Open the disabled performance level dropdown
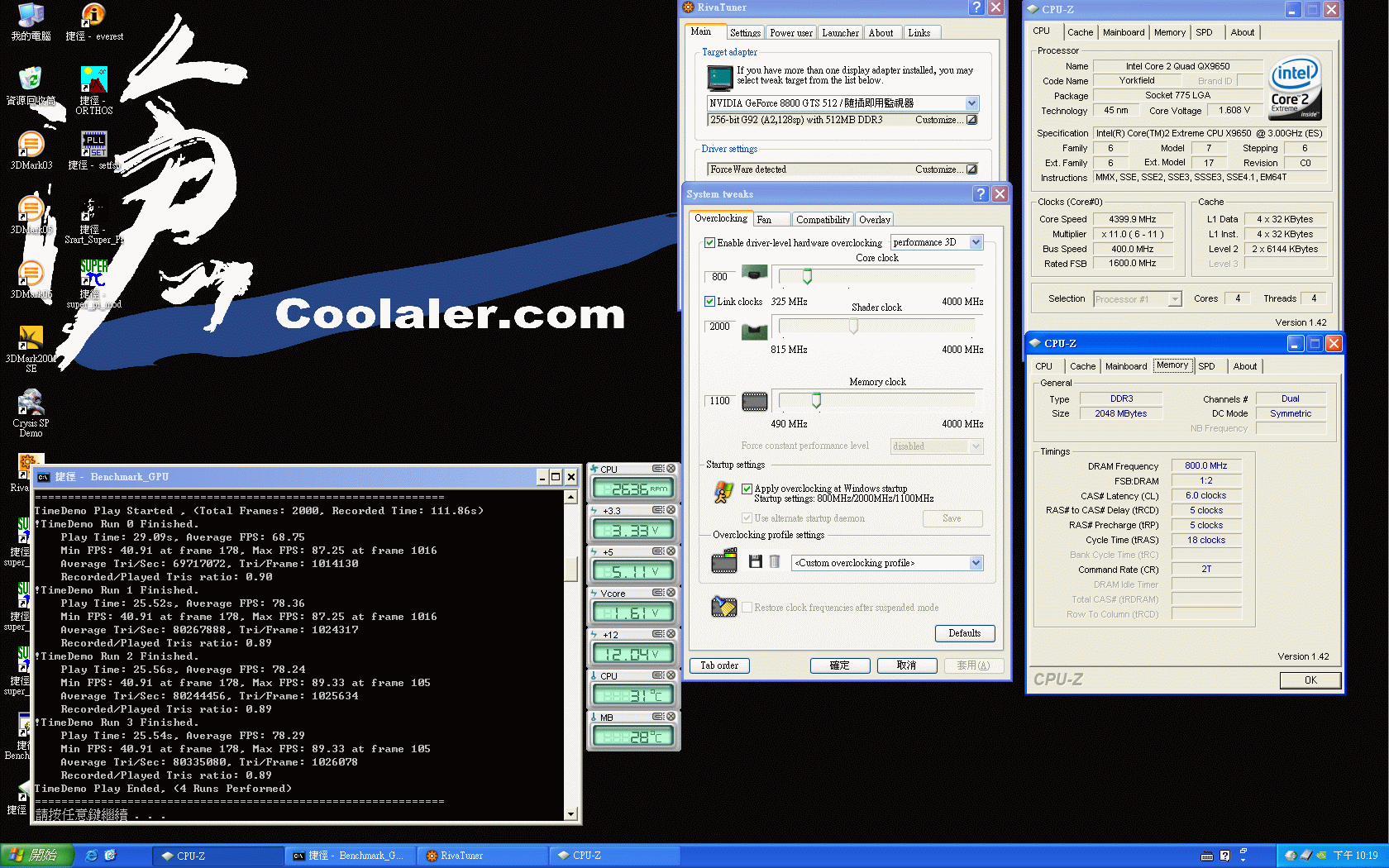Viewport: 1389px width, 868px height. coord(976,446)
